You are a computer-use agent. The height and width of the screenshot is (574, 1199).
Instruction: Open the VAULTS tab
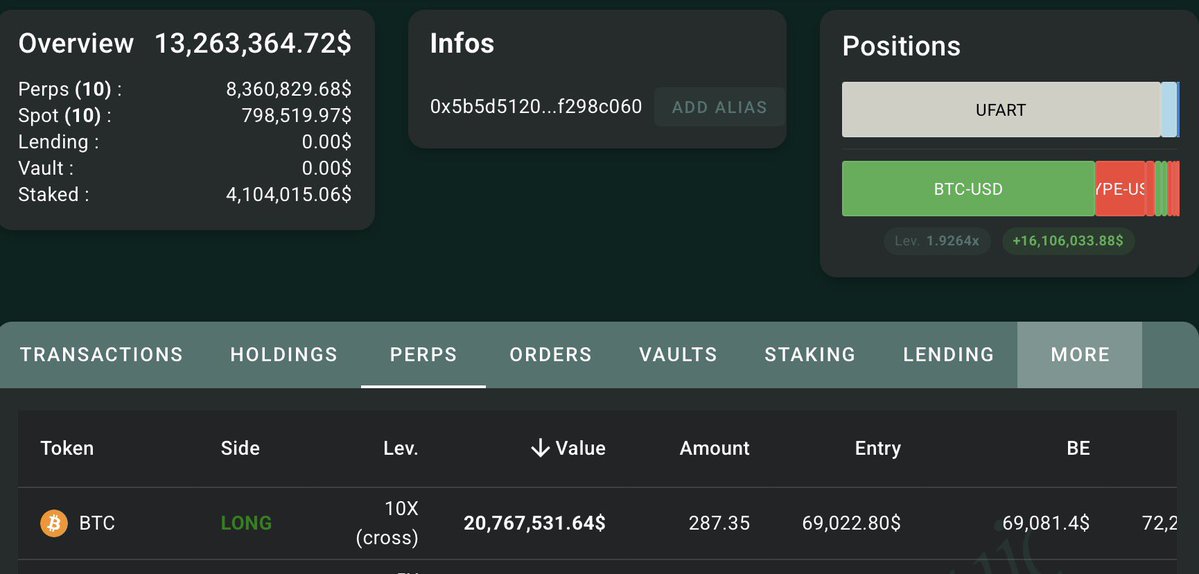(x=678, y=354)
